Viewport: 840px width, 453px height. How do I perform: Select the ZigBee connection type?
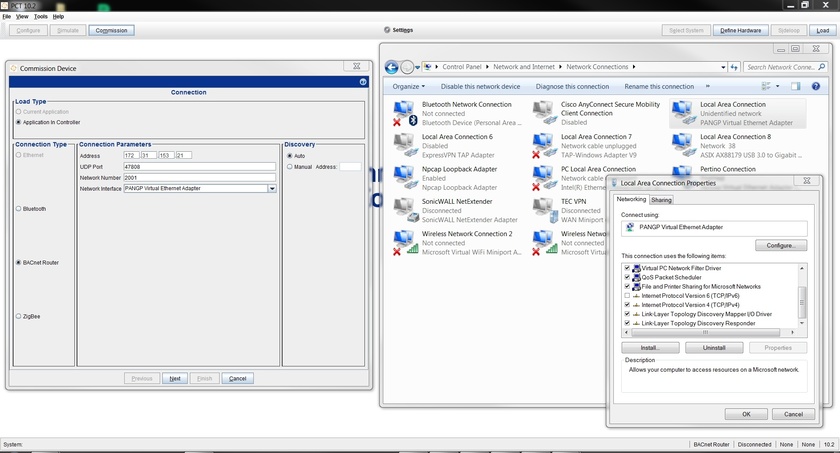(x=19, y=316)
